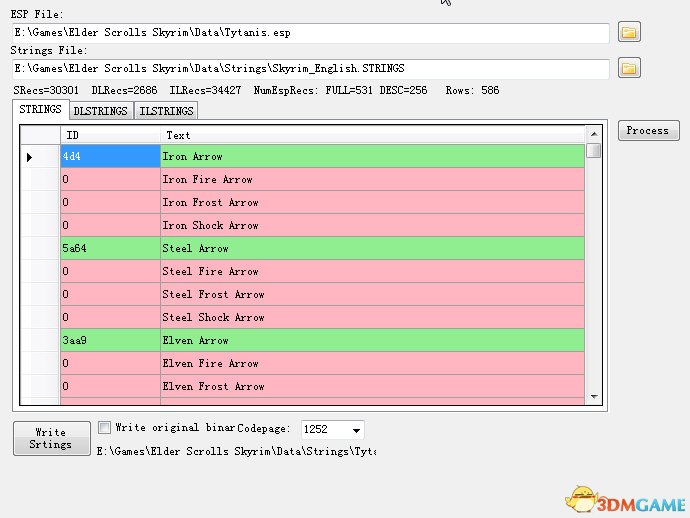Viewport: 690px width, 518px height.
Task: Click the row header of Elven Arrow row
Action: (40, 340)
